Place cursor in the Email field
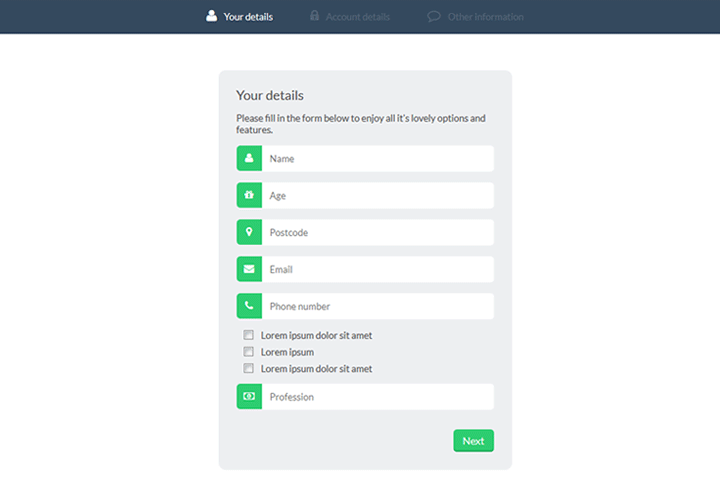Viewport: 720px width, 480px height. coord(377,269)
